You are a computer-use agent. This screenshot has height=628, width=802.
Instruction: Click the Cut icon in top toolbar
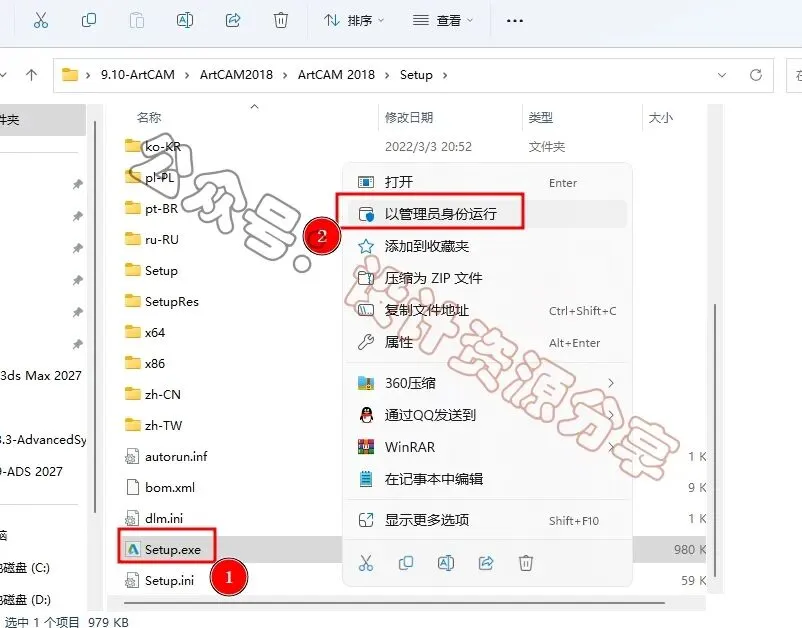[x=41, y=20]
